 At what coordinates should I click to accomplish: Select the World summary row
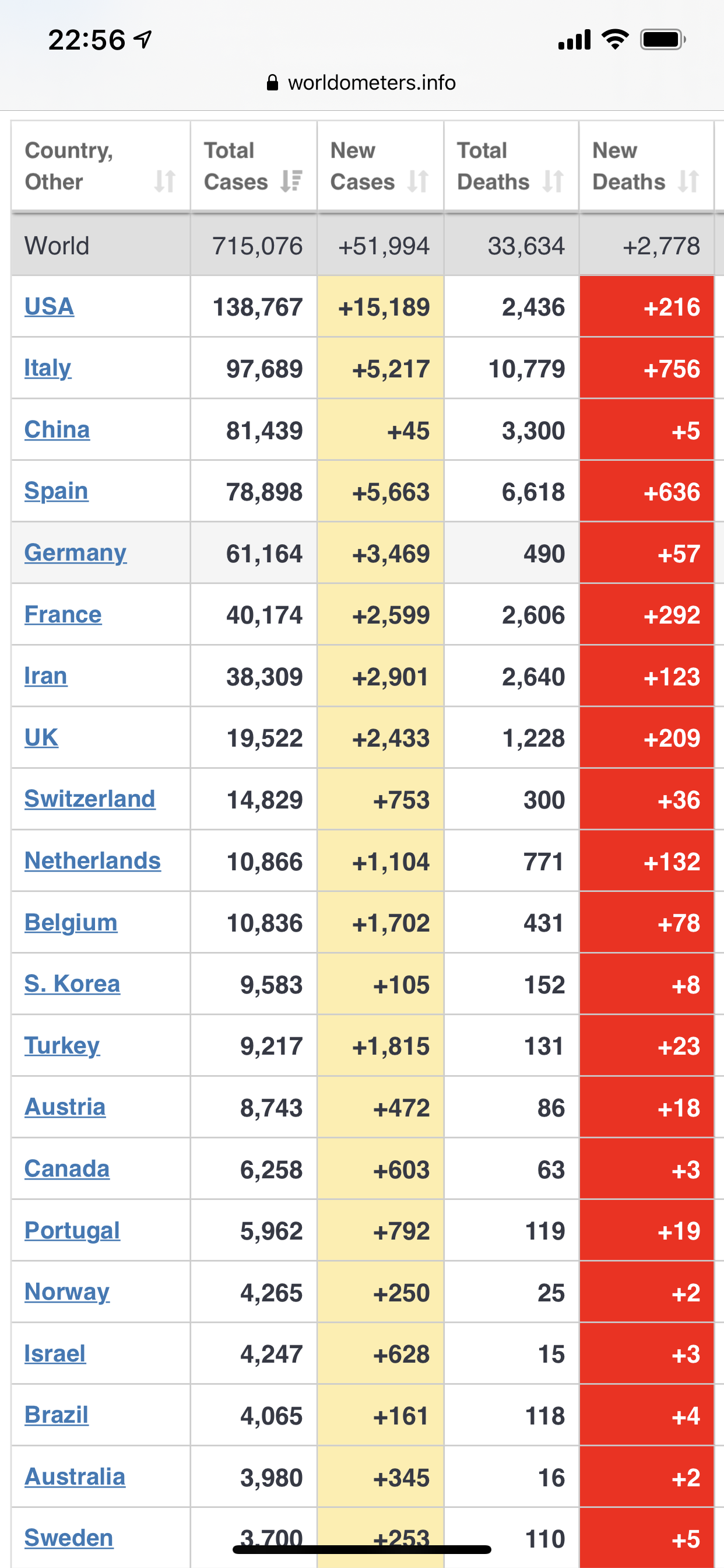click(362, 246)
